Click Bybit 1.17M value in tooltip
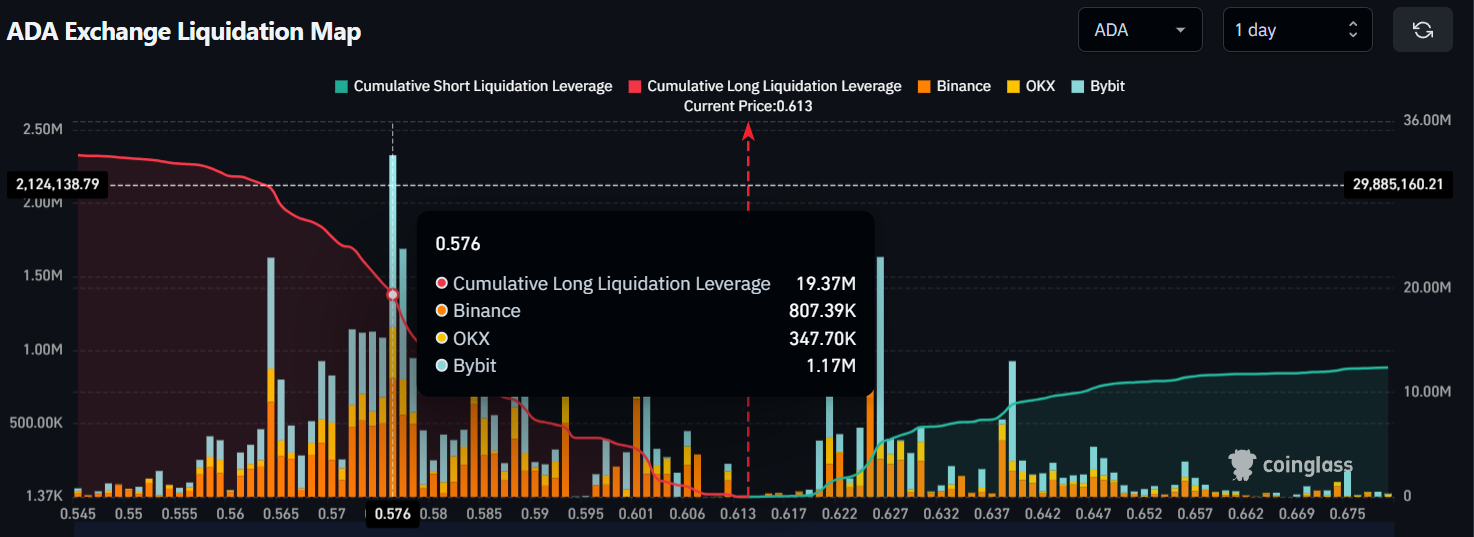 tap(832, 366)
